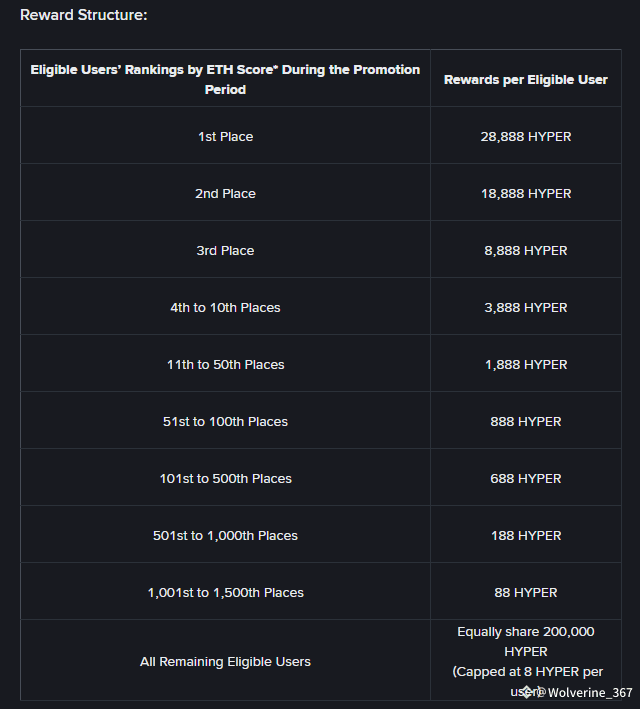The image size is (640, 709).
Task: Click the 3rd Place ranking cell
Action: tap(225, 250)
